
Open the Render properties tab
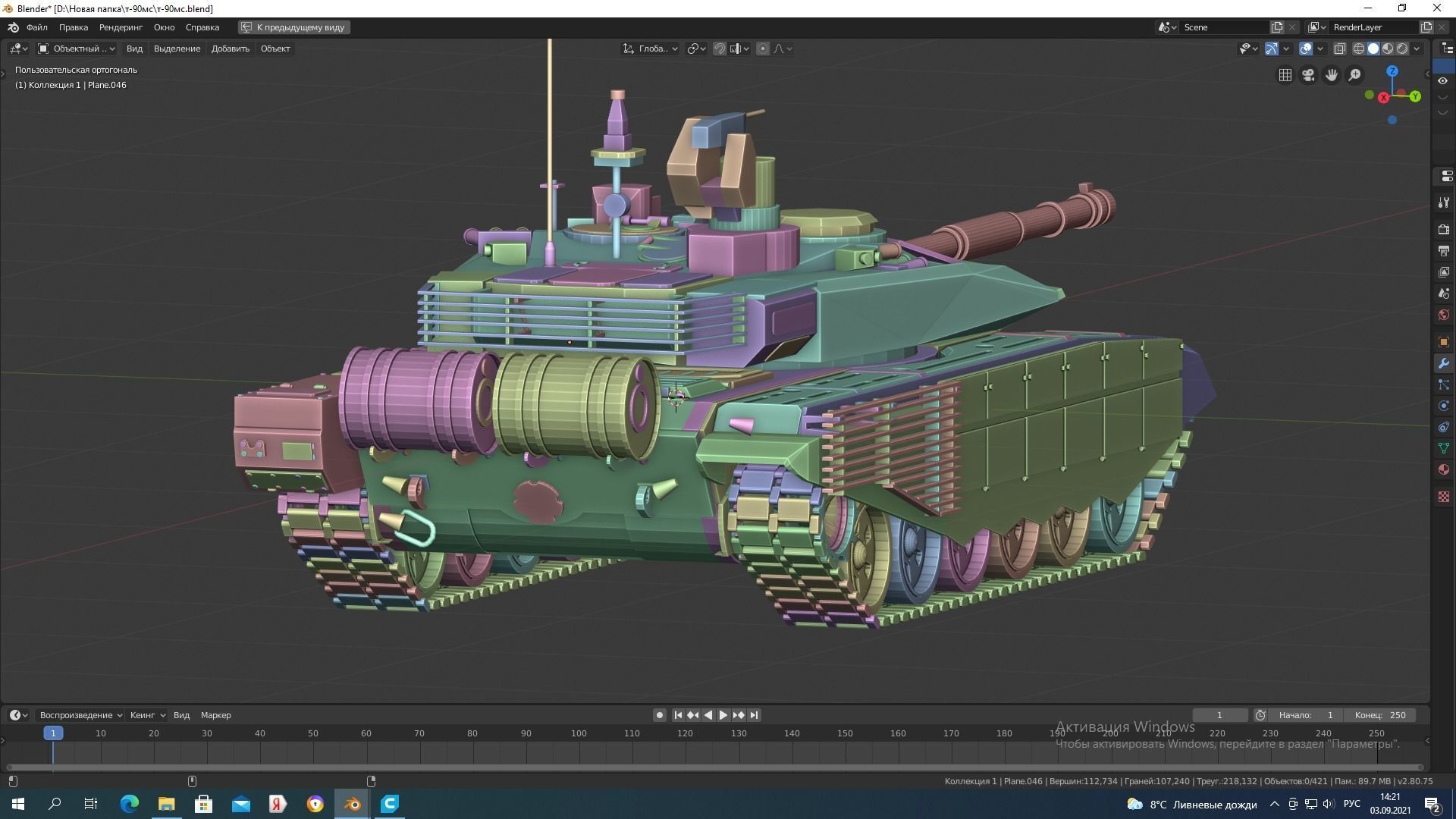[x=1443, y=229]
